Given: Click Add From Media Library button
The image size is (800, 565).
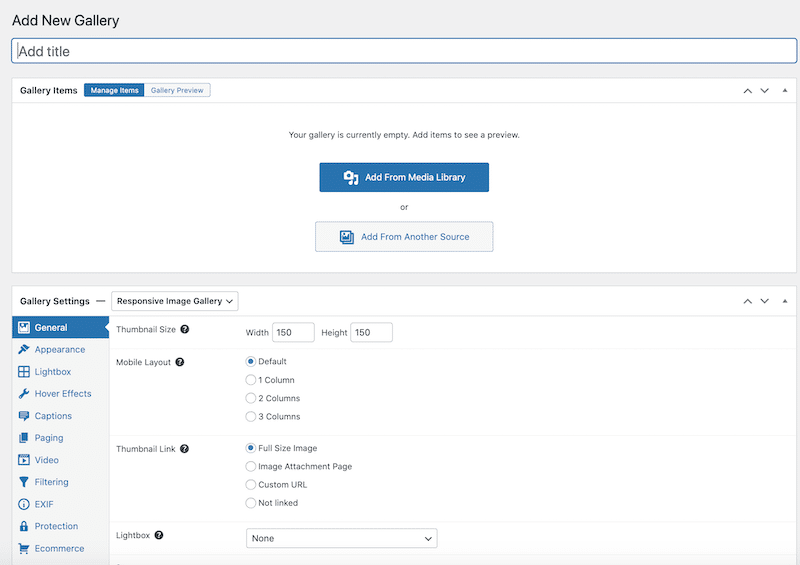Looking at the screenshot, I should tap(404, 178).
